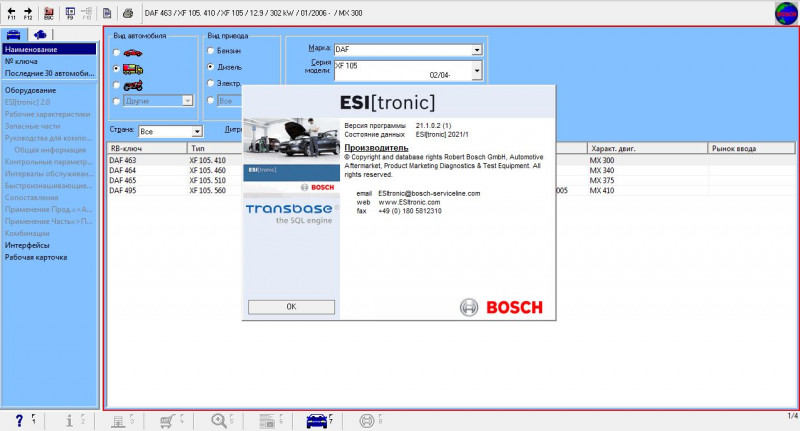800x431 pixels.
Task: Select the blue car sidebar tab icon
Action: tap(13, 35)
